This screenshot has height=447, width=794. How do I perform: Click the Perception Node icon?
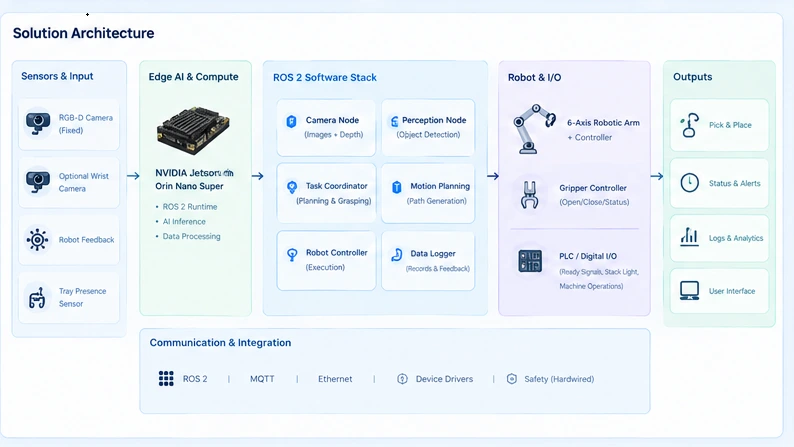(x=394, y=121)
